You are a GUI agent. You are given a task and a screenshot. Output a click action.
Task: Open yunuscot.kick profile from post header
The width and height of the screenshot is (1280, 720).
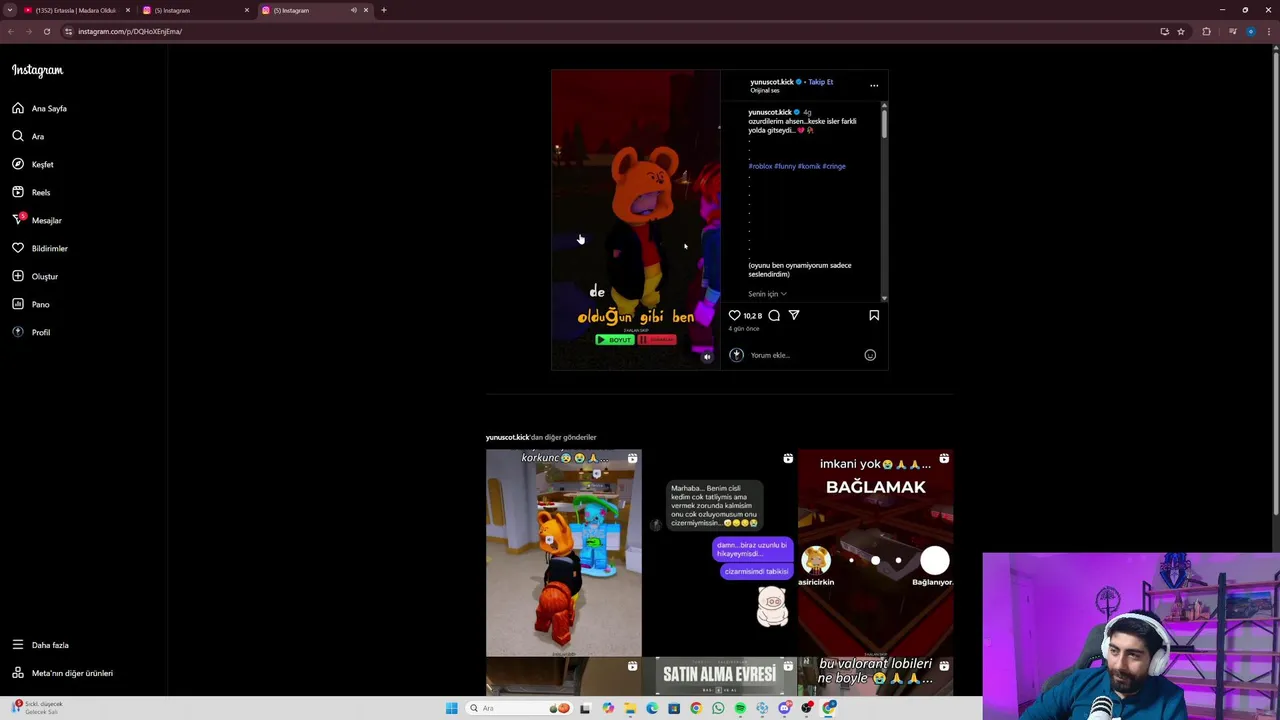tap(771, 82)
